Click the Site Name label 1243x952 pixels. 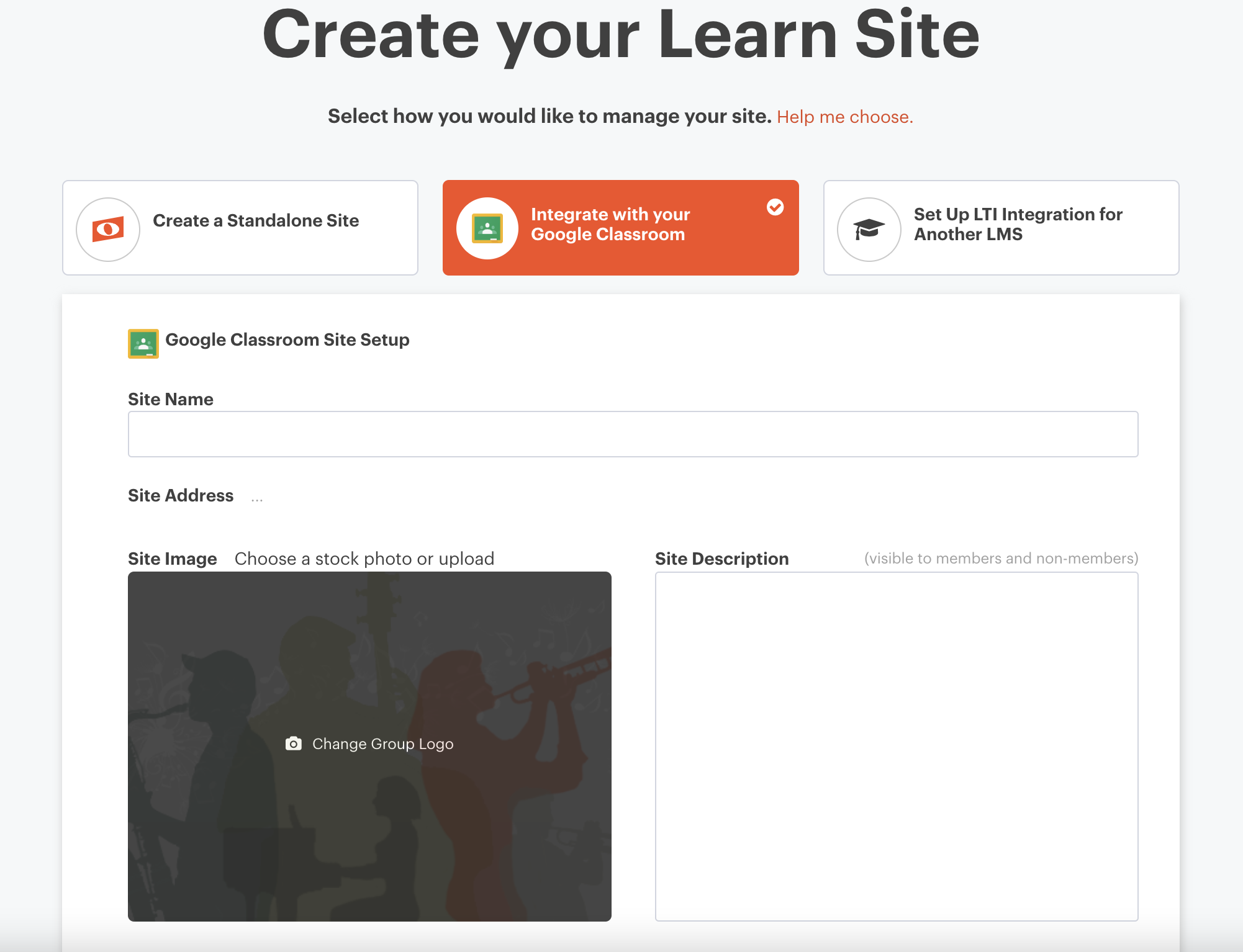coord(171,399)
